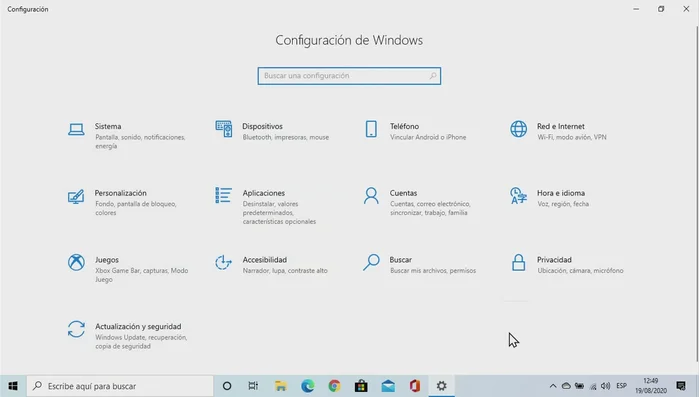Viewport: 699px width, 397px height.
Task: Click 'Wi-Fi, modo avión, VPN' description
Action: coord(572,137)
